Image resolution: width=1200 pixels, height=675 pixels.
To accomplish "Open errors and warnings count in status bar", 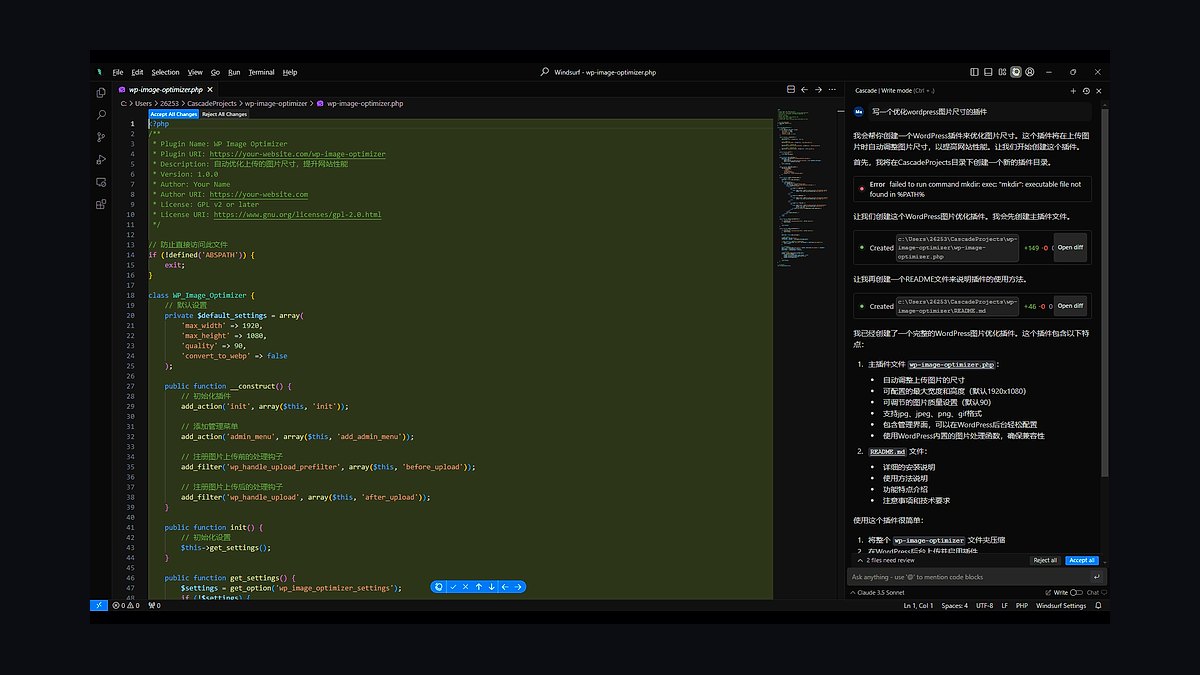I will point(128,605).
